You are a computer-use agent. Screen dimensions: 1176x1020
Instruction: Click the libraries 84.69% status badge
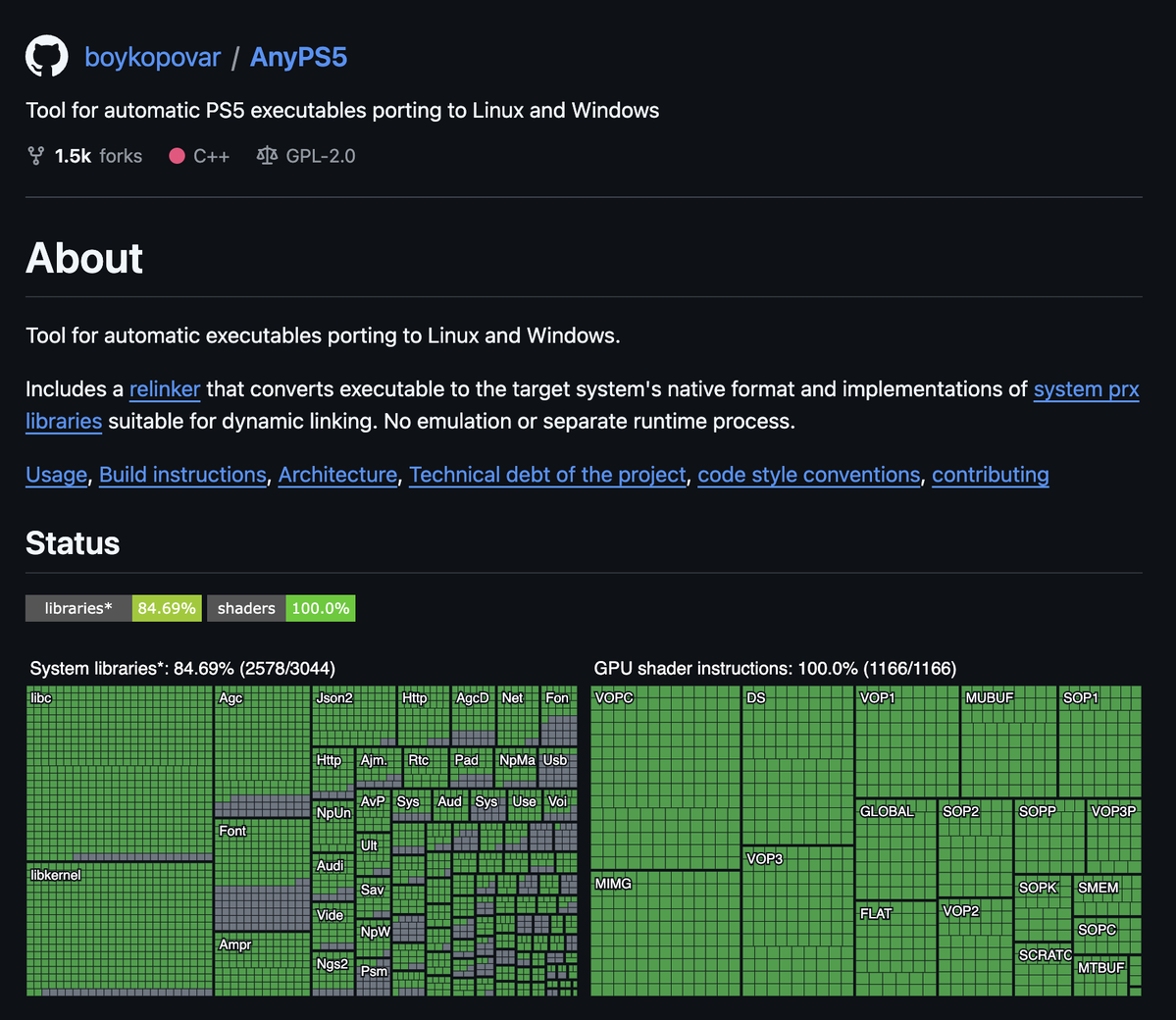pyautogui.click(x=113, y=608)
